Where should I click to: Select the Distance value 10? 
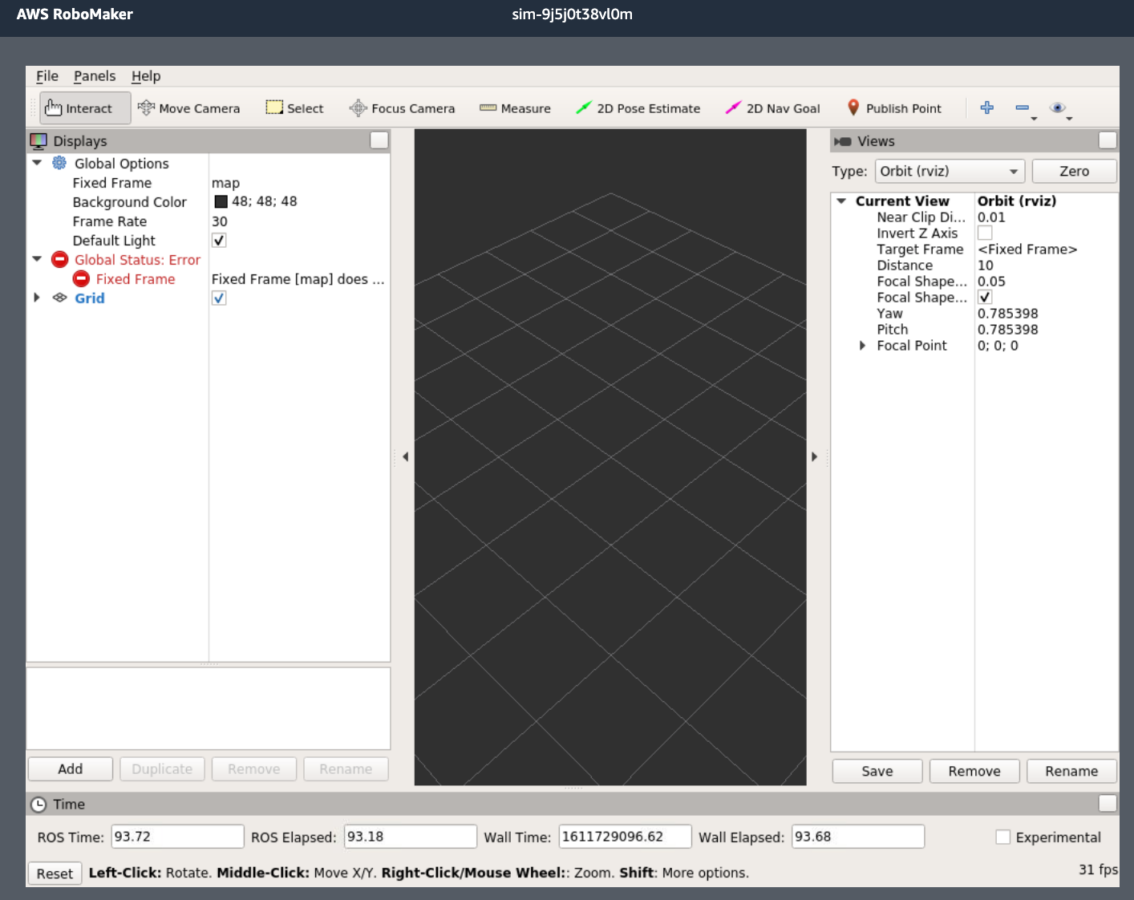985,266
